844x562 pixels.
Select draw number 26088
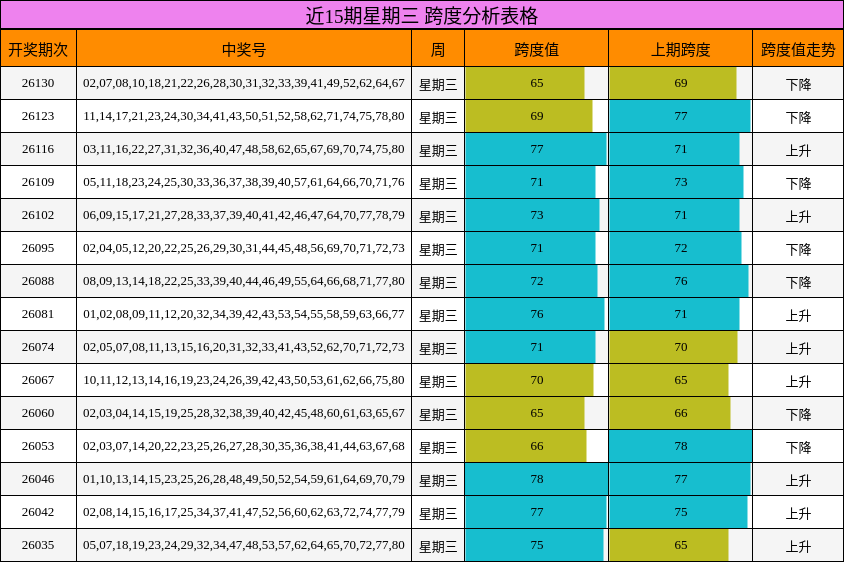pos(38,281)
